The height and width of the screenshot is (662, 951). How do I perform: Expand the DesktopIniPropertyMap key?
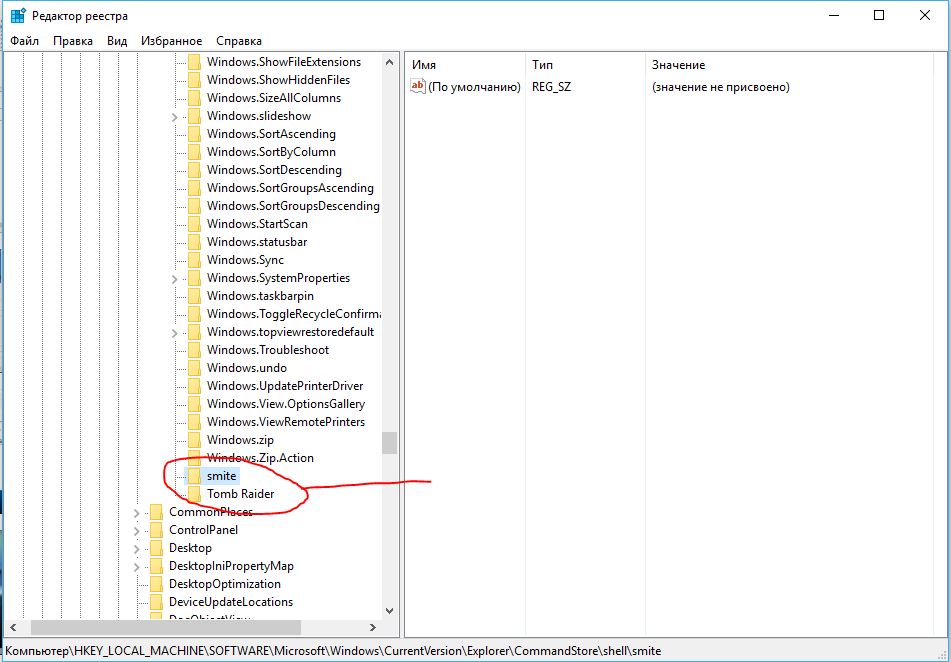pos(137,566)
